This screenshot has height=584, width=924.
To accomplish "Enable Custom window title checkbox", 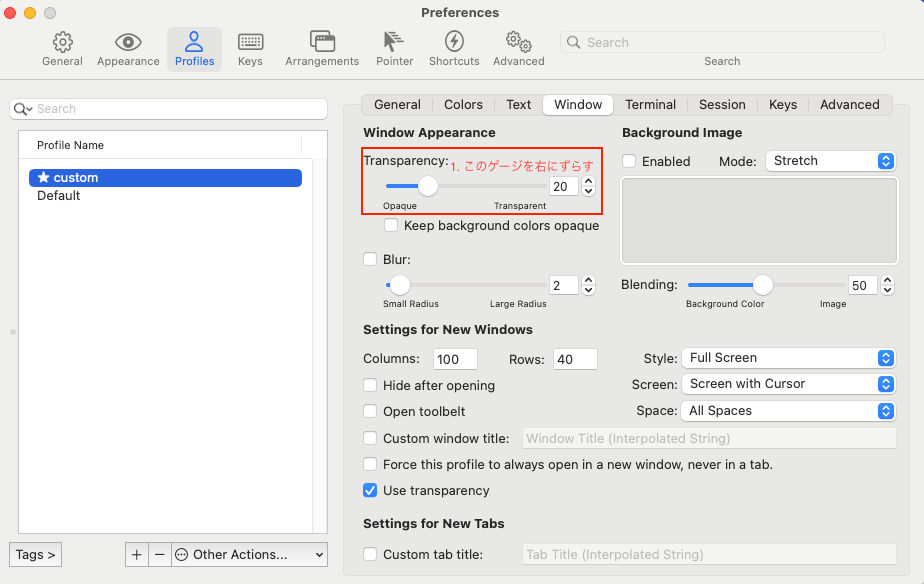I will pos(370,438).
